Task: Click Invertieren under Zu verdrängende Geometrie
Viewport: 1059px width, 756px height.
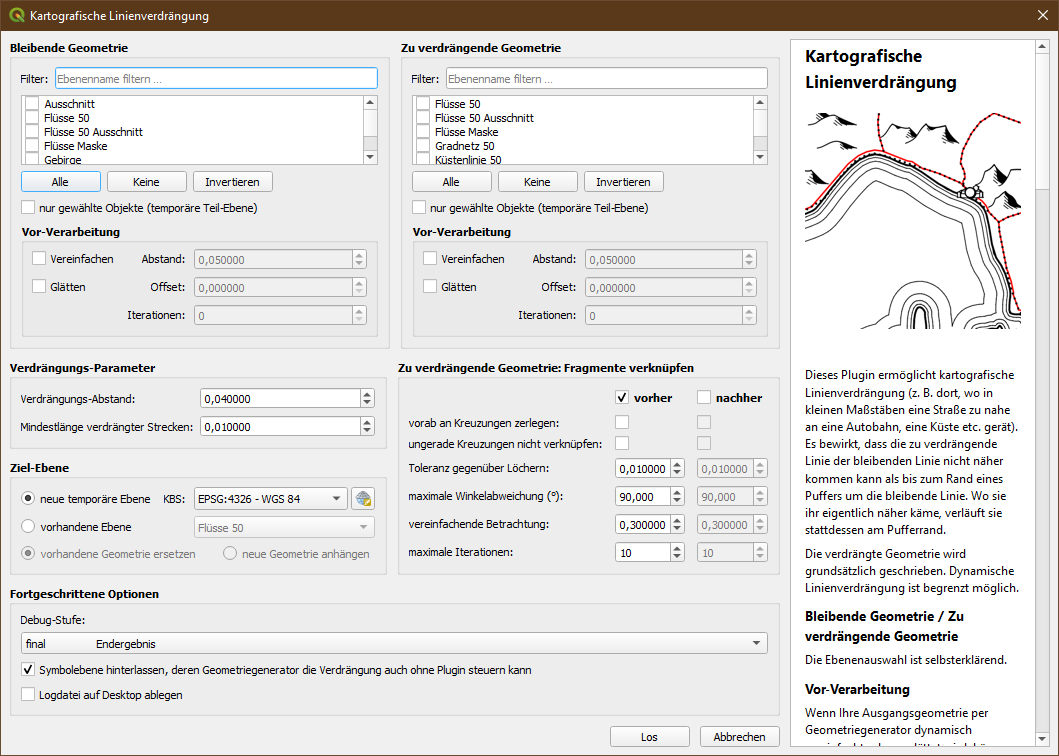Action: click(623, 182)
